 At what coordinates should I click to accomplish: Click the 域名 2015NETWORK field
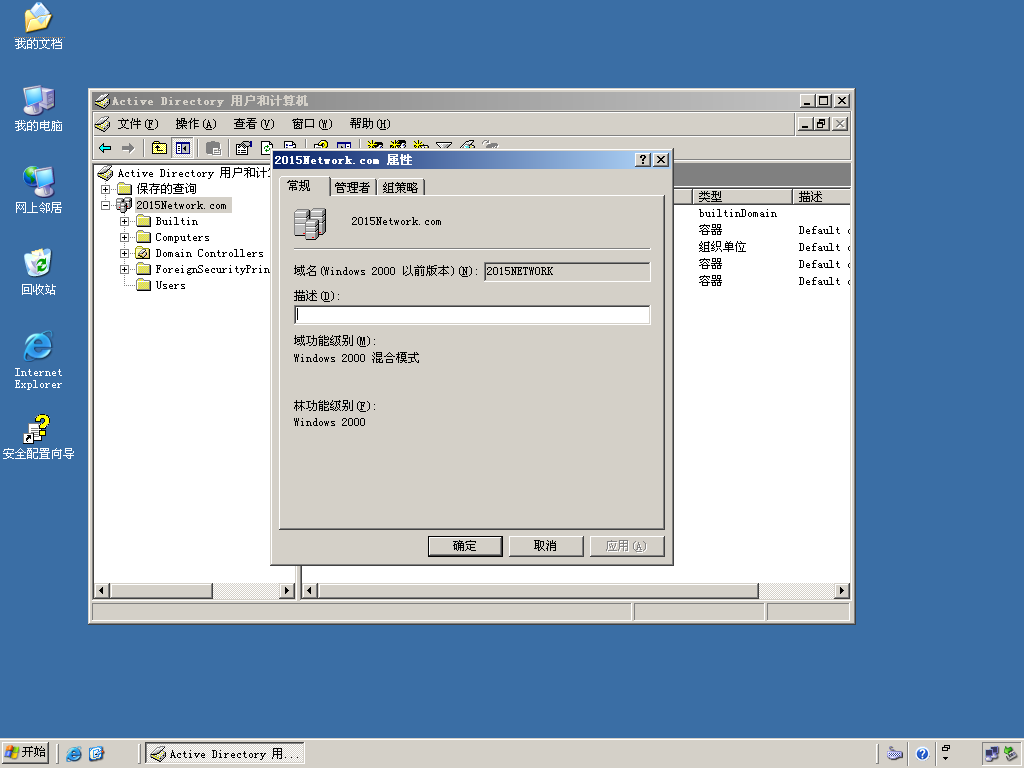[567, 272]
